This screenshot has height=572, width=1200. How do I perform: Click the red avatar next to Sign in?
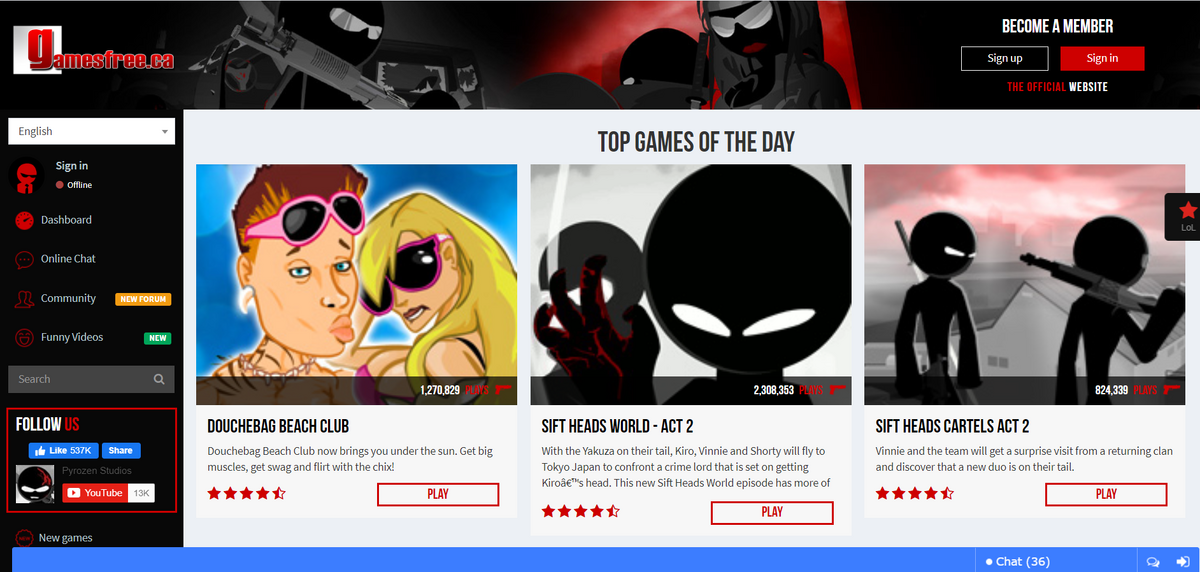point(27,175)
